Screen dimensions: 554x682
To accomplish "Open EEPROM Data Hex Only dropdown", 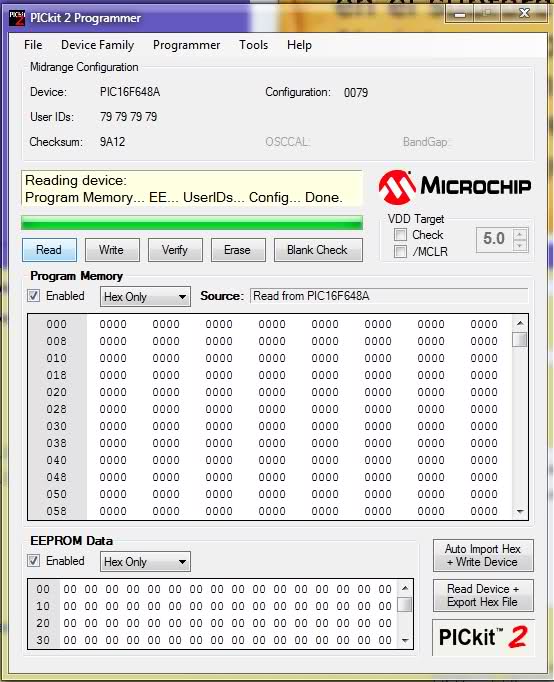I will pyautogui.click(x=145, y=562).
